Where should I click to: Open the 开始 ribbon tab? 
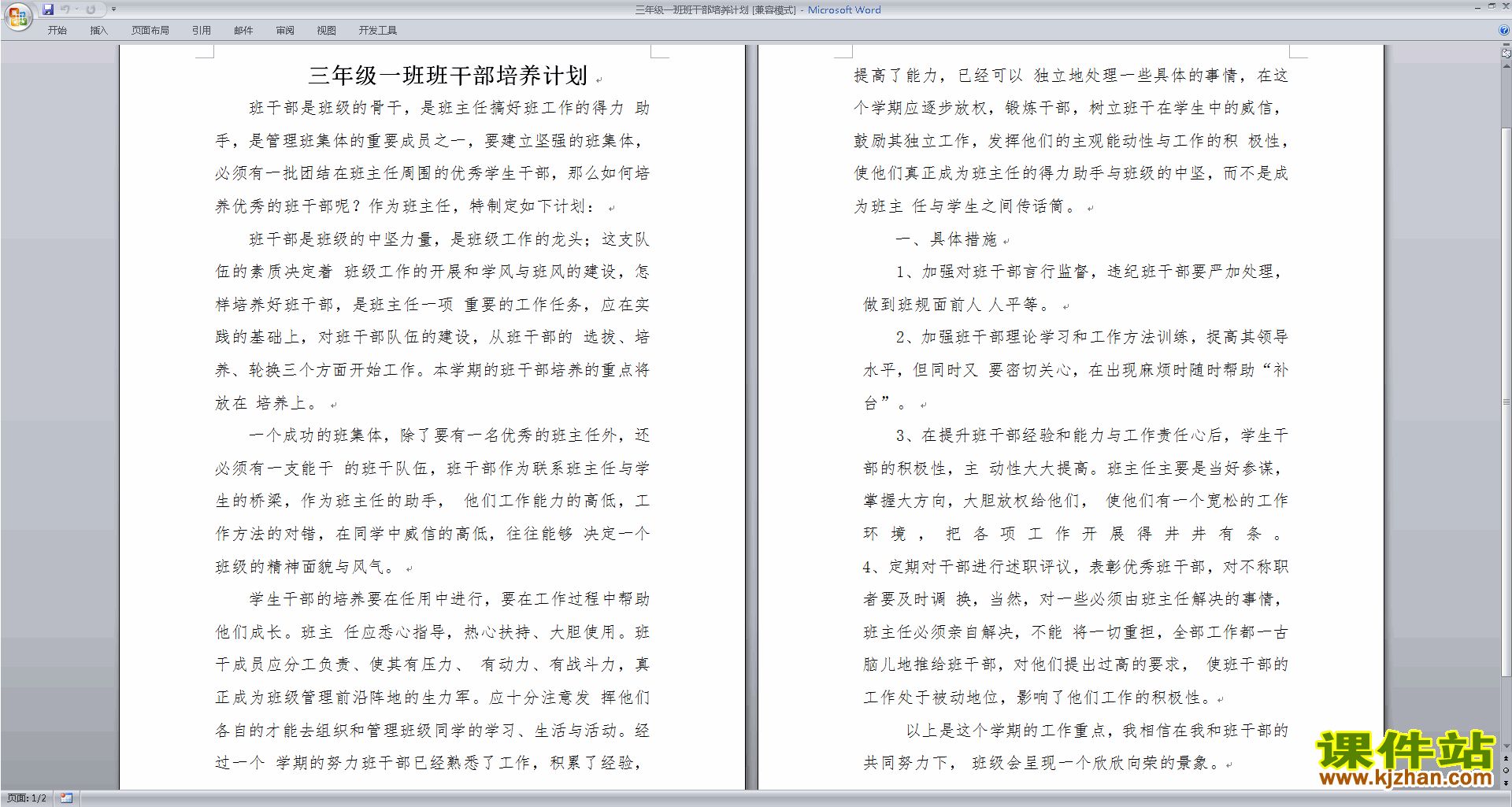pos(57,30)
